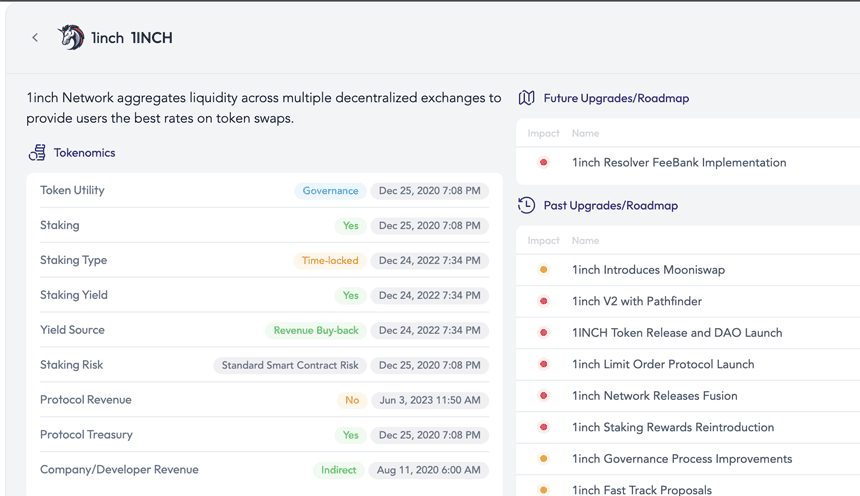The image size is (860, 496).
Task: Click the 1inch unicorn logo
Action: click(x=71, y=37)
